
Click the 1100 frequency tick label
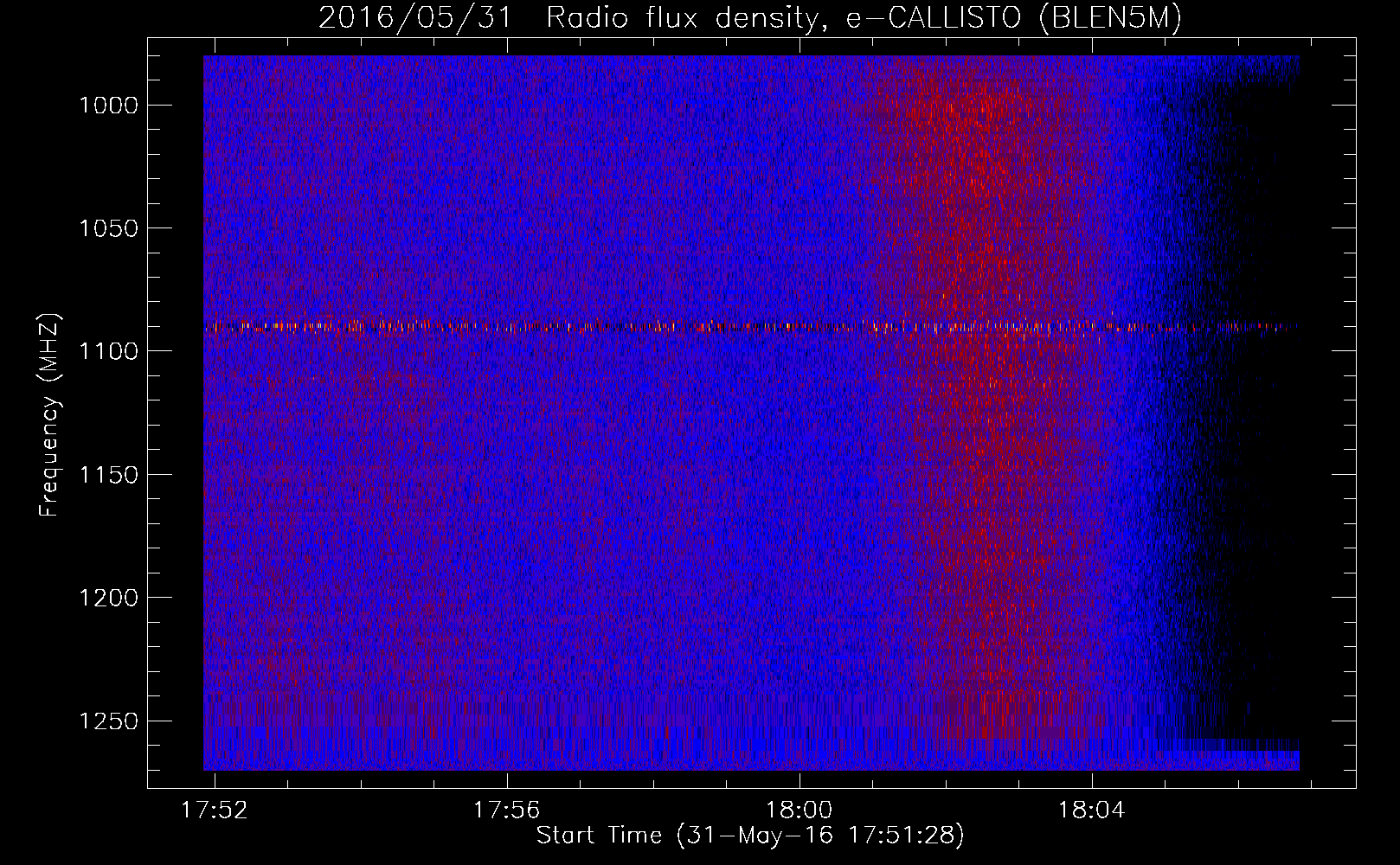point(109,351)
